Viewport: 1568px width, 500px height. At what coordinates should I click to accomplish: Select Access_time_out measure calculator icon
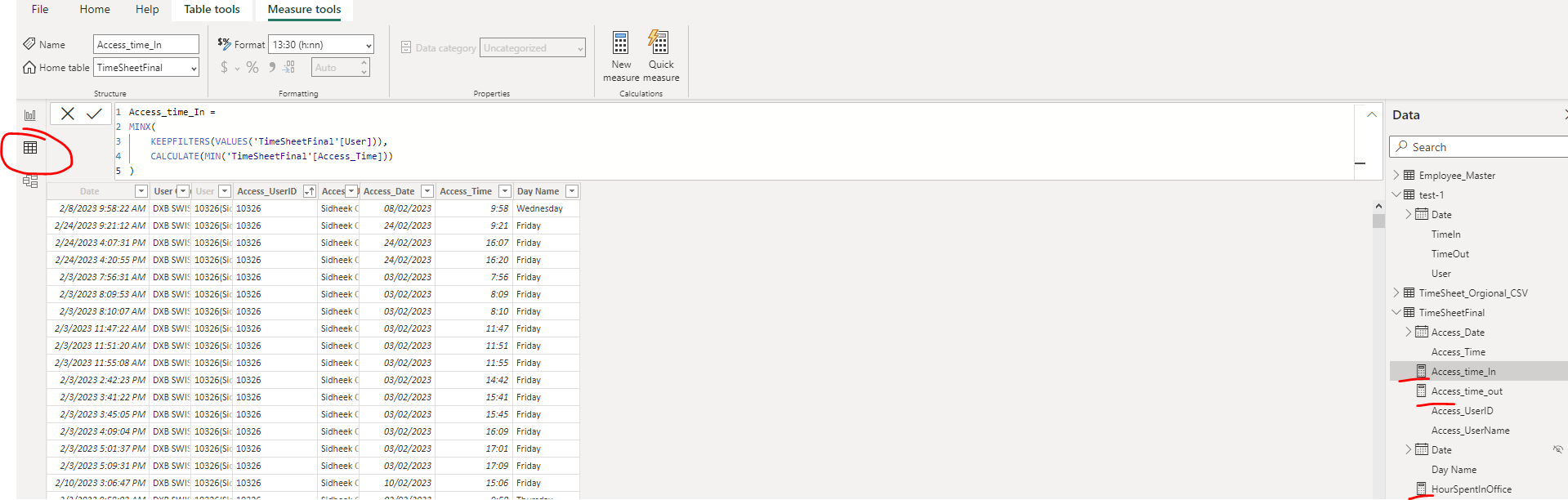1421,391
